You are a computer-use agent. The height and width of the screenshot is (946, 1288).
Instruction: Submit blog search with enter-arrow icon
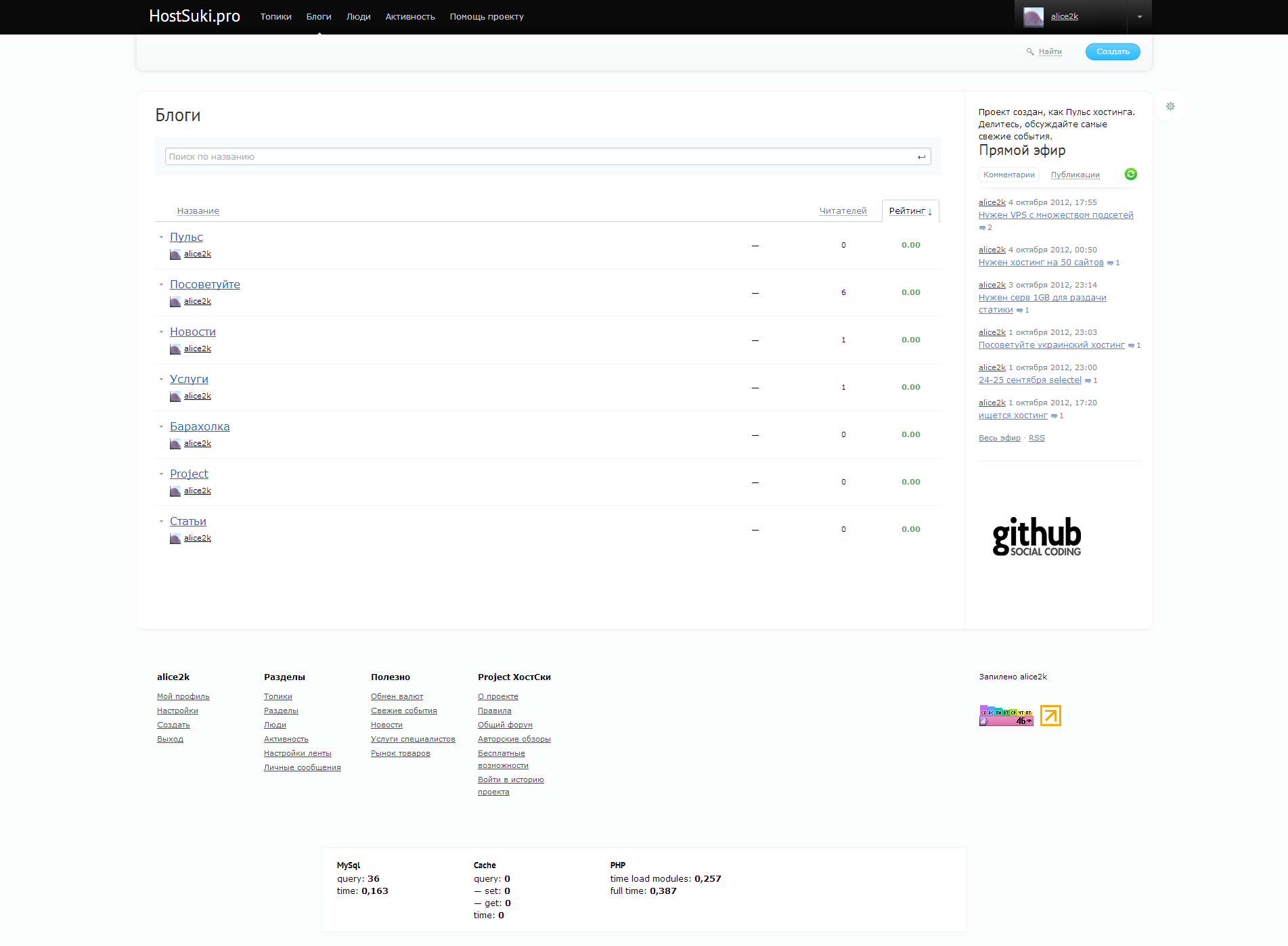(921, 157)
